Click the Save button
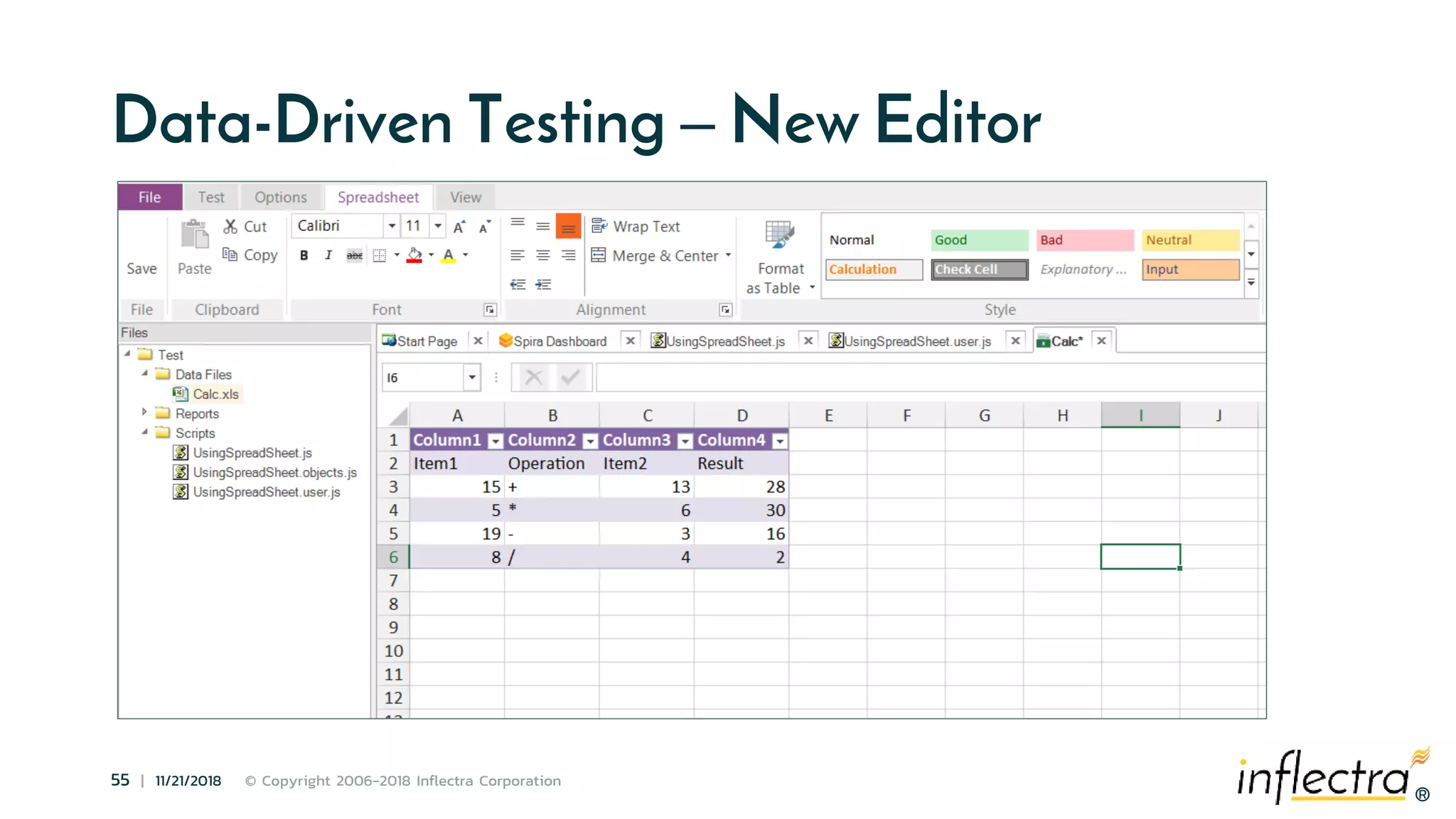This screenshot has width=1456, height=819. click(x=141, y=268)
